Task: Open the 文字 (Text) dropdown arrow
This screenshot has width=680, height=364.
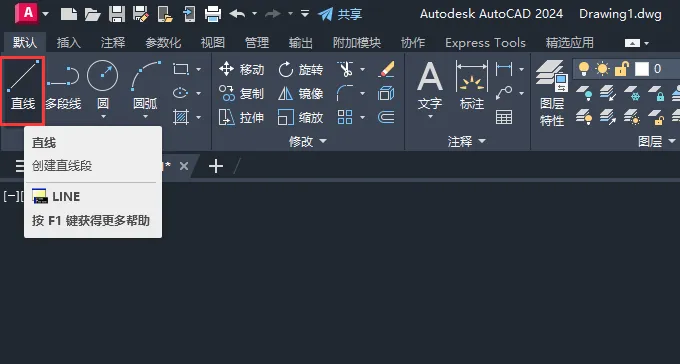Action: click(x=430, y=117)
